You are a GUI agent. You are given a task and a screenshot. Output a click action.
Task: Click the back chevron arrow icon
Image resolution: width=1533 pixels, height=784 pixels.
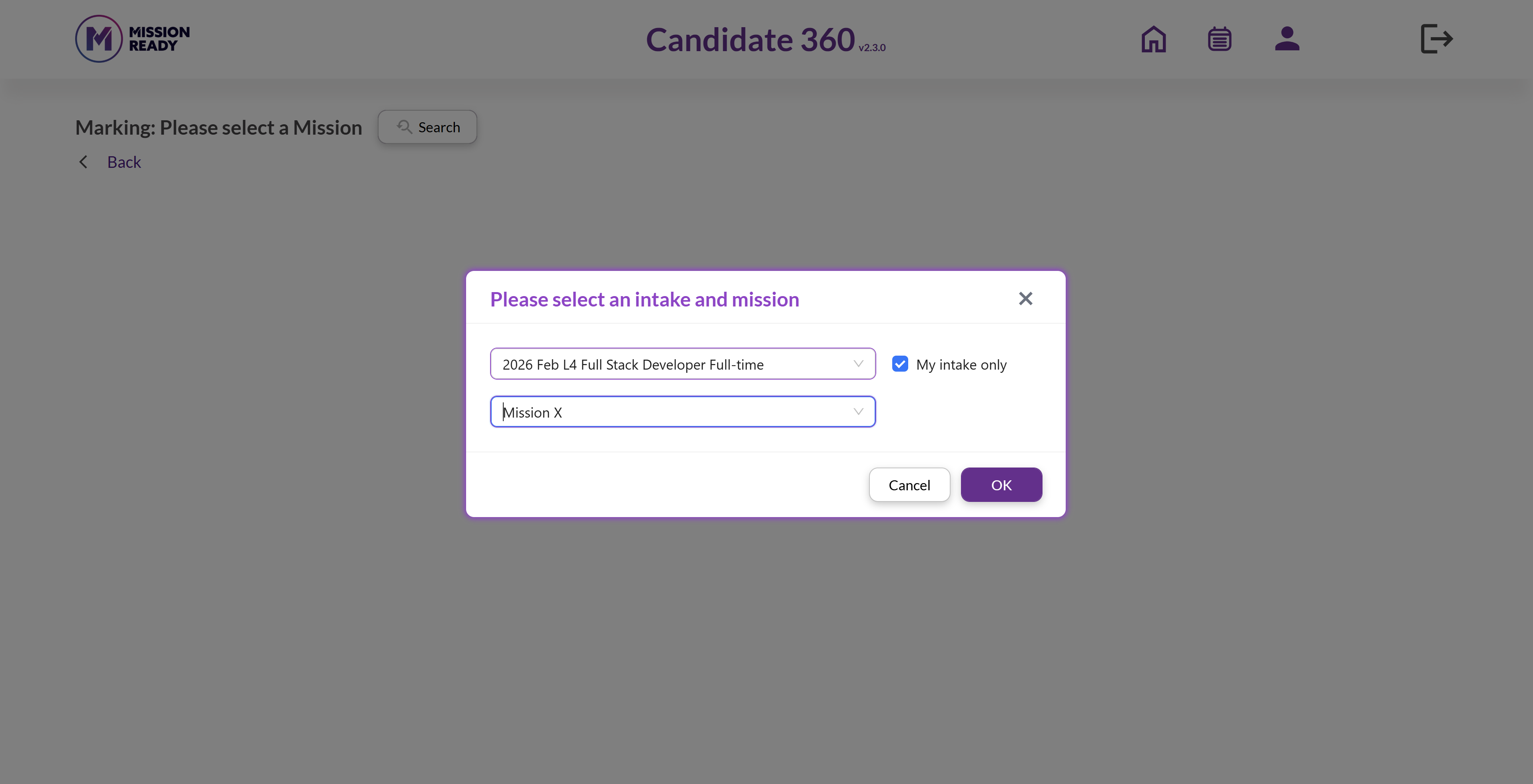(83, 162)
